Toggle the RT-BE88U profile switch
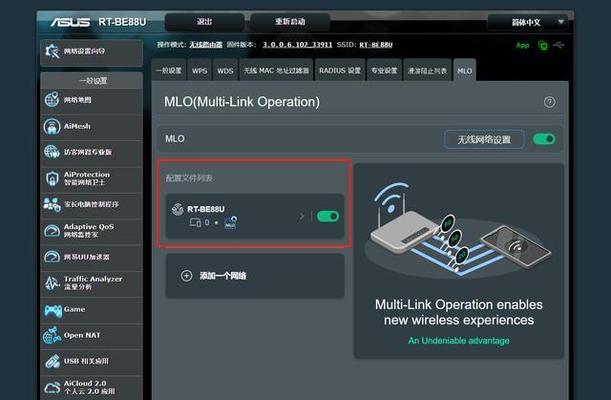 coord(328,216)
